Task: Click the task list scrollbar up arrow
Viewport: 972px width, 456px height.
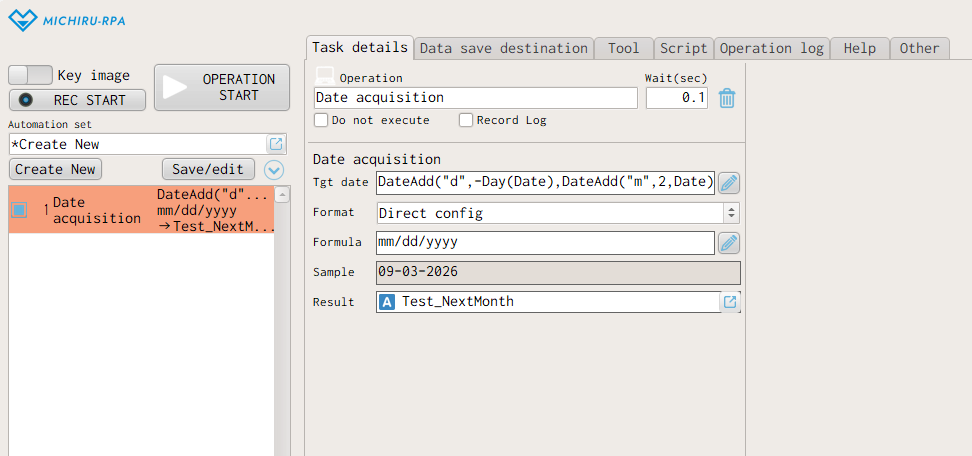Action: point(282,195)
